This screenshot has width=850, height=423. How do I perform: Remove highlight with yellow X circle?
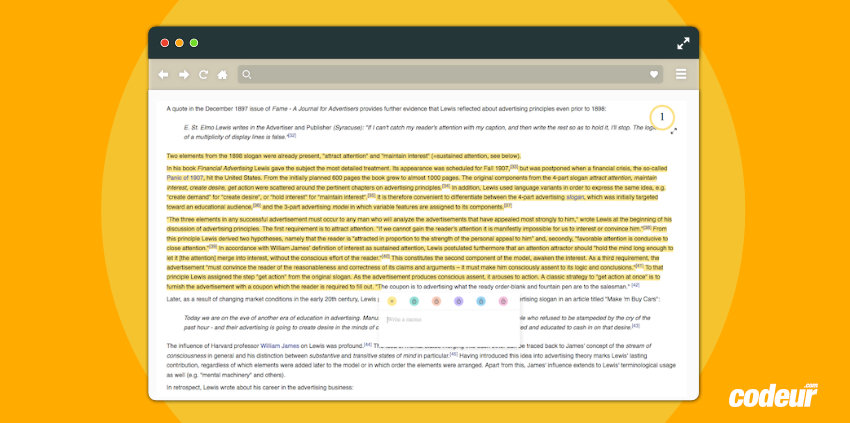point(392,300)
